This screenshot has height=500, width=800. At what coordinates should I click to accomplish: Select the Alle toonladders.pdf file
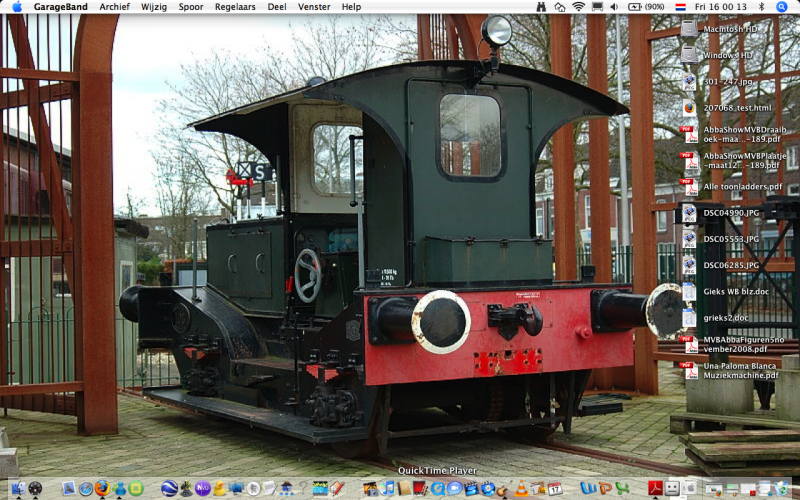point(689,187)
